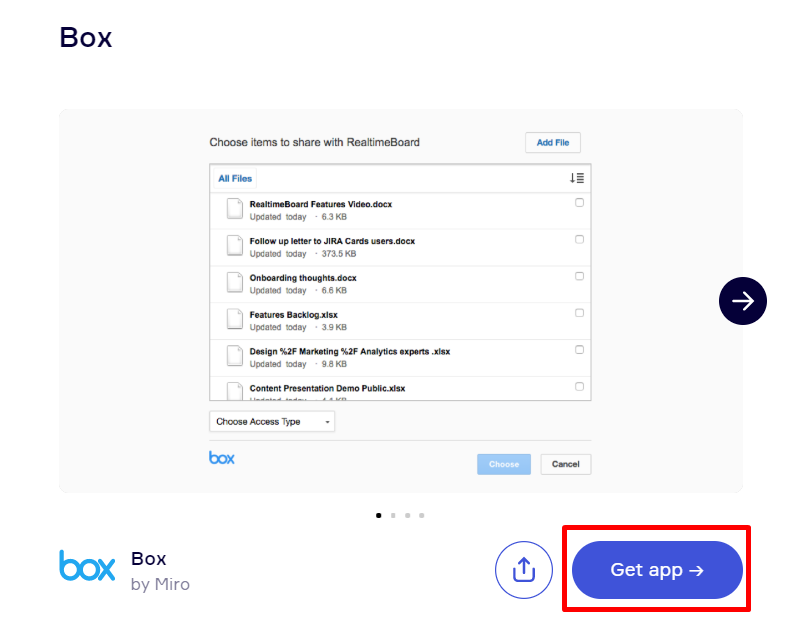804x634 pixels.
Task: Jump to the second carousel dot
Action: 393,515
